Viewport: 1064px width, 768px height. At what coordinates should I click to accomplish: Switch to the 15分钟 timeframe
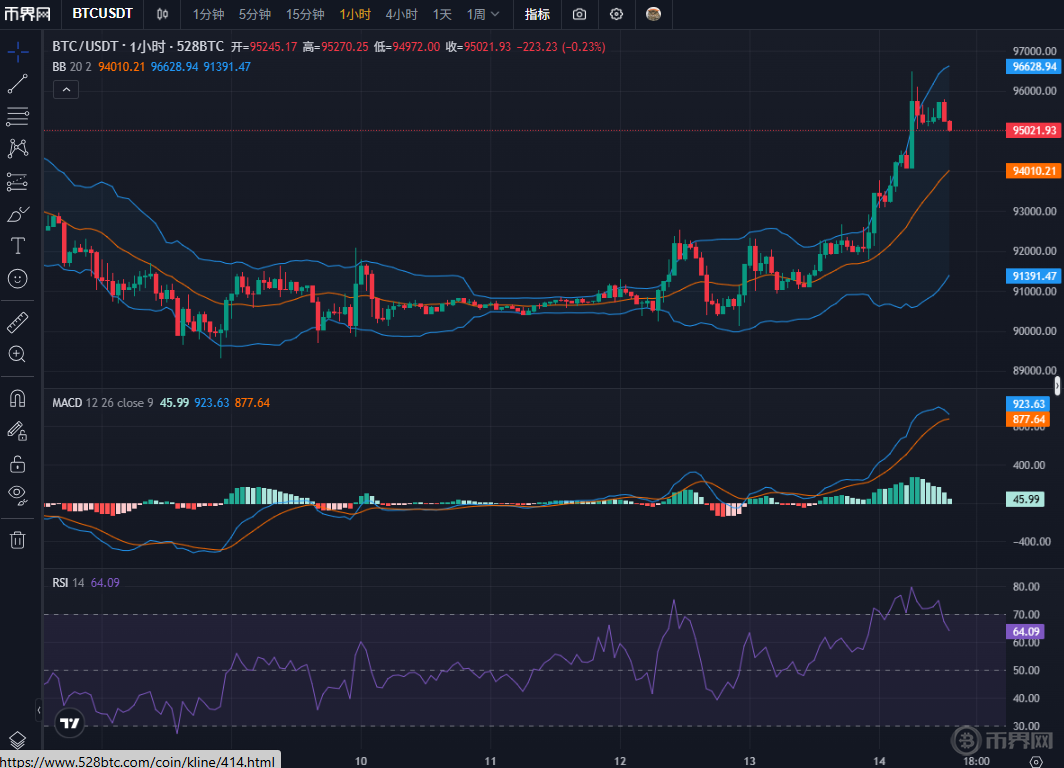coord(305,14)
